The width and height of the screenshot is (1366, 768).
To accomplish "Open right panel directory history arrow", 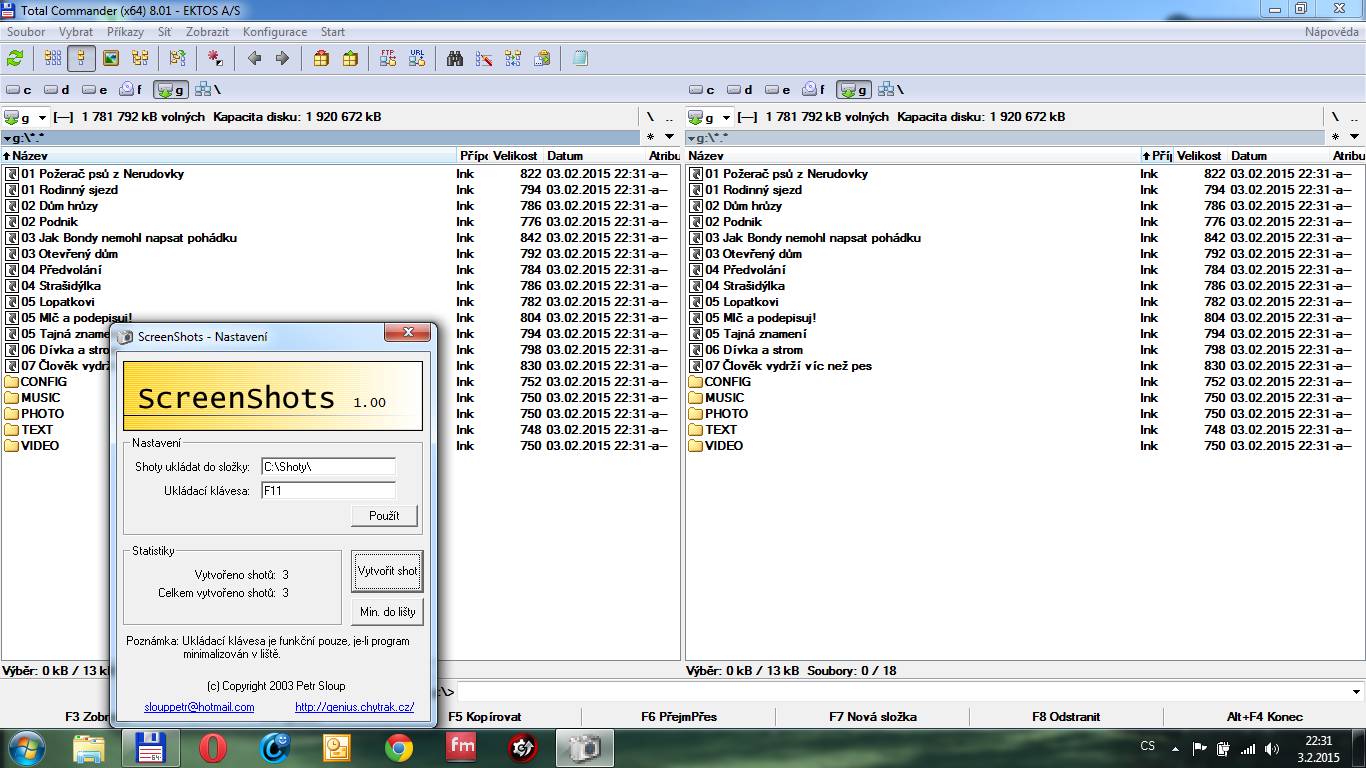I will click(x=1354, y=137).
